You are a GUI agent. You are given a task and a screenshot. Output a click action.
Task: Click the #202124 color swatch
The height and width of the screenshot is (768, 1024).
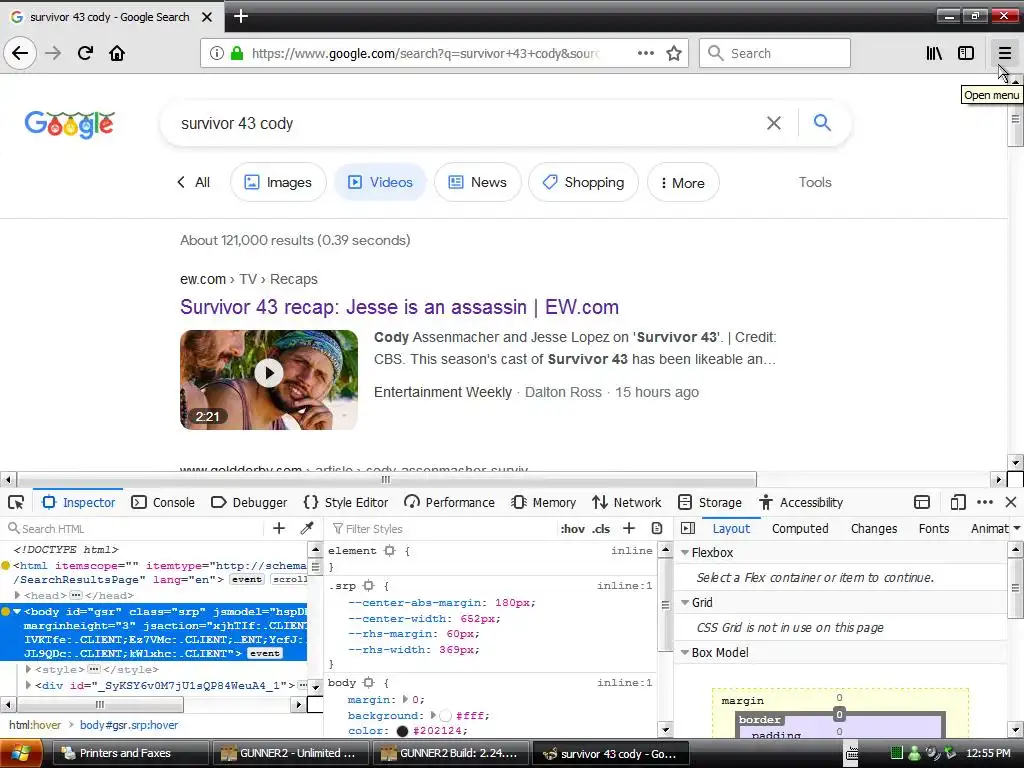click(402, 731)
